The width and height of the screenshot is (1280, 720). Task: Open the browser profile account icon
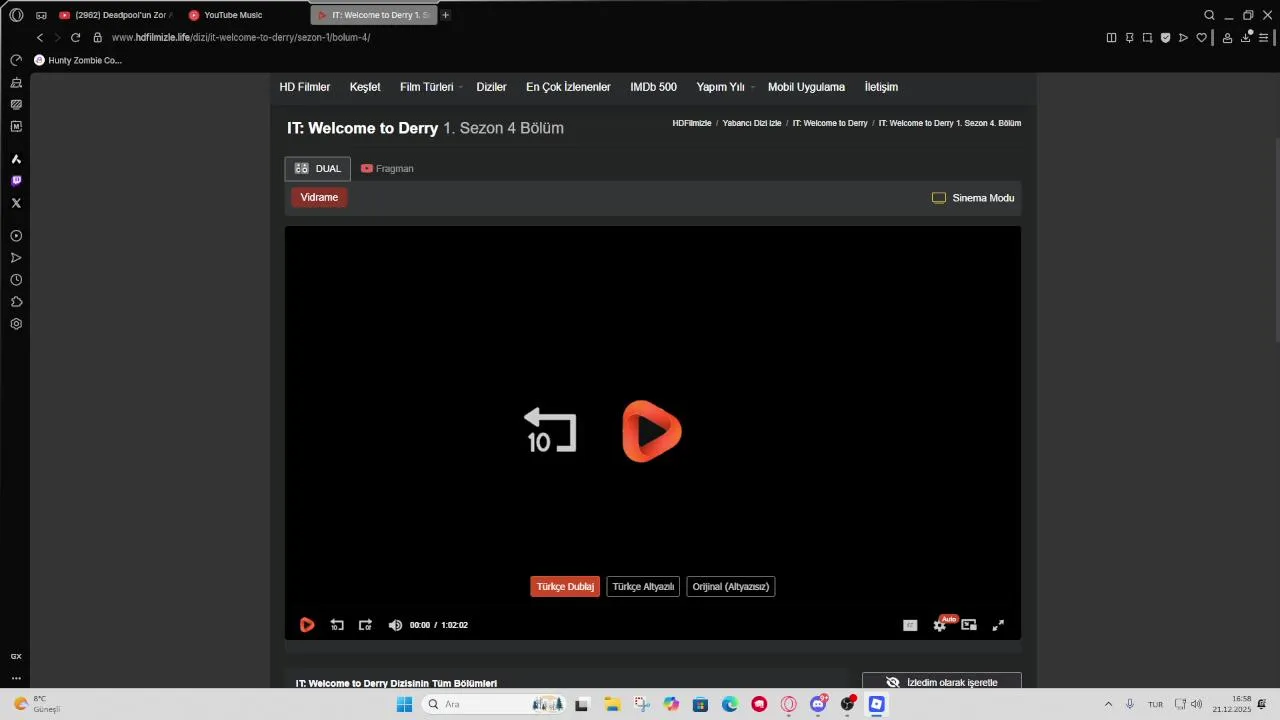[x=1227, y=38]
